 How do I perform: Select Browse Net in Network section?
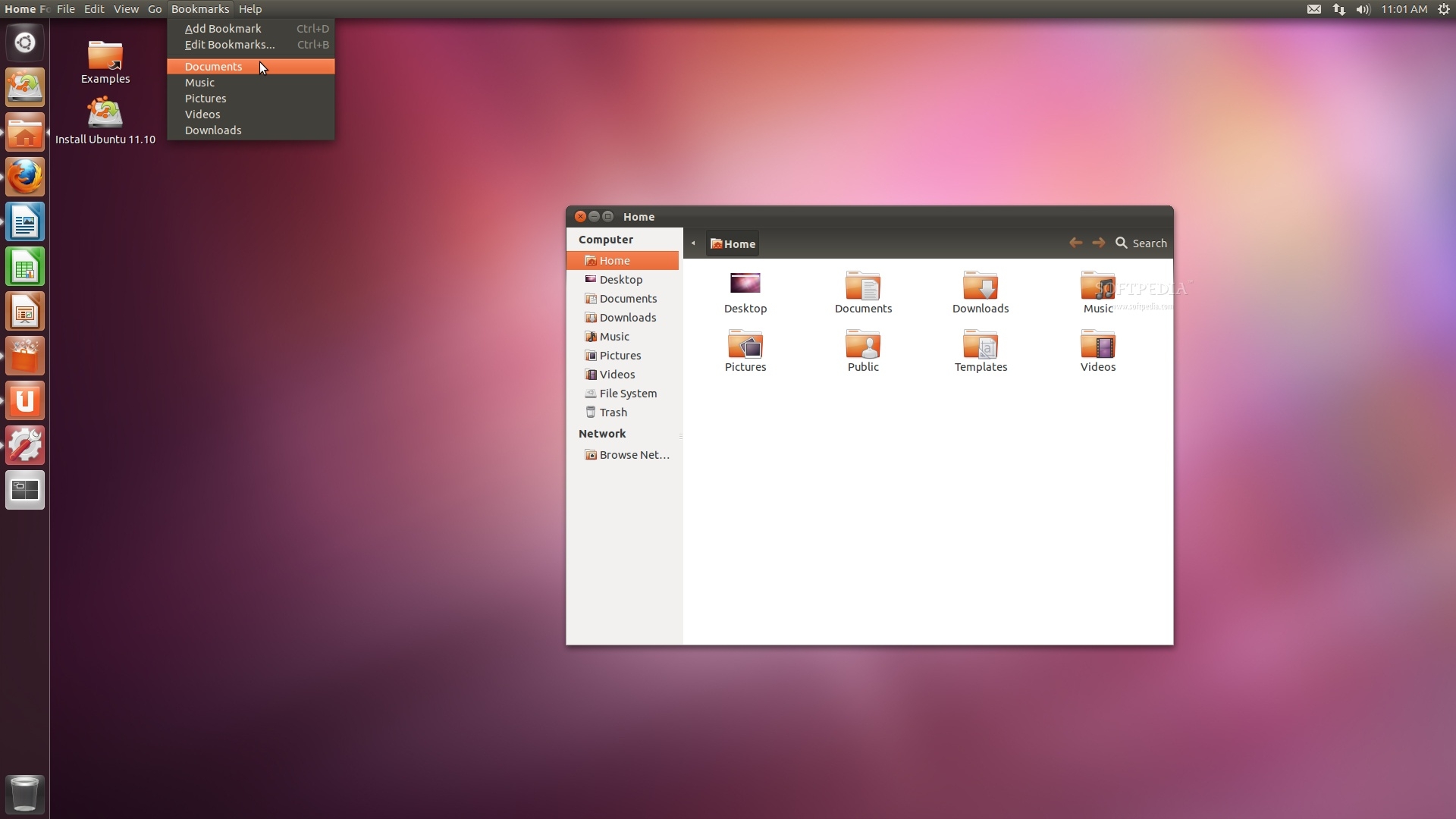(627, 454)
